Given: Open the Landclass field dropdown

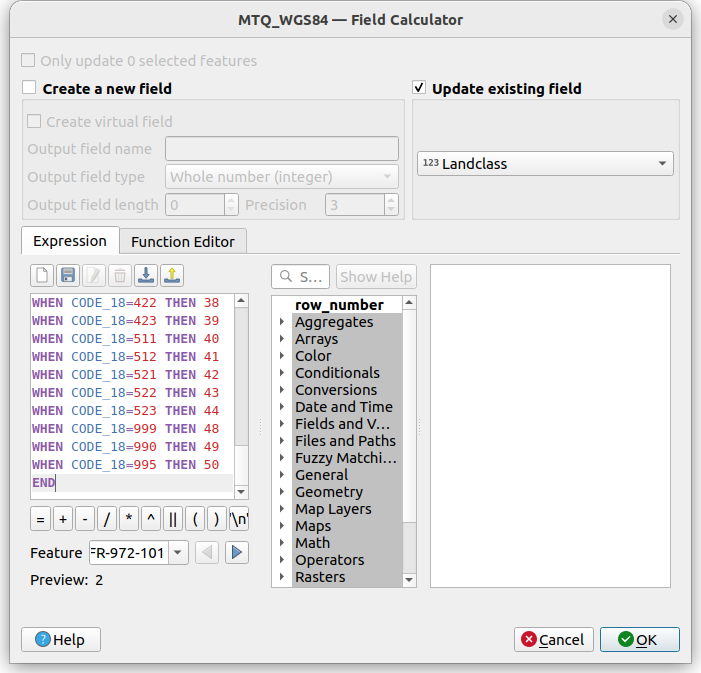Looking at the screenshot, I should point(545,164).
